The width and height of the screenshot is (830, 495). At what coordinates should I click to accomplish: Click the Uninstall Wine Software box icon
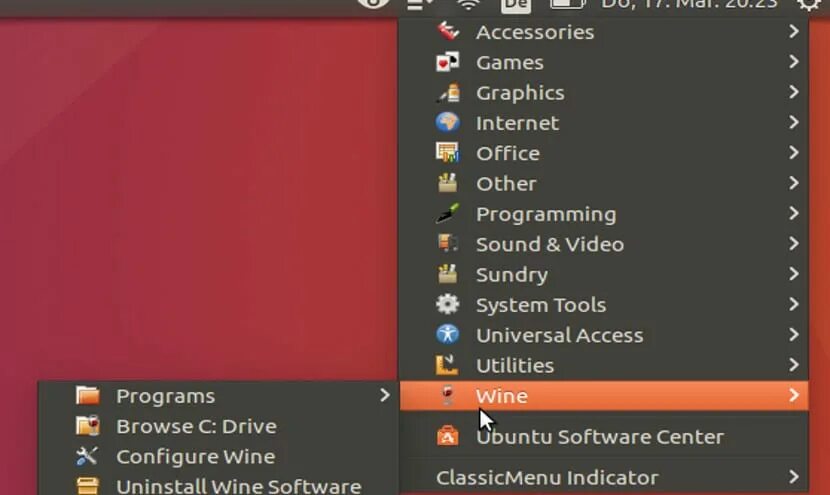click(87, 485)
